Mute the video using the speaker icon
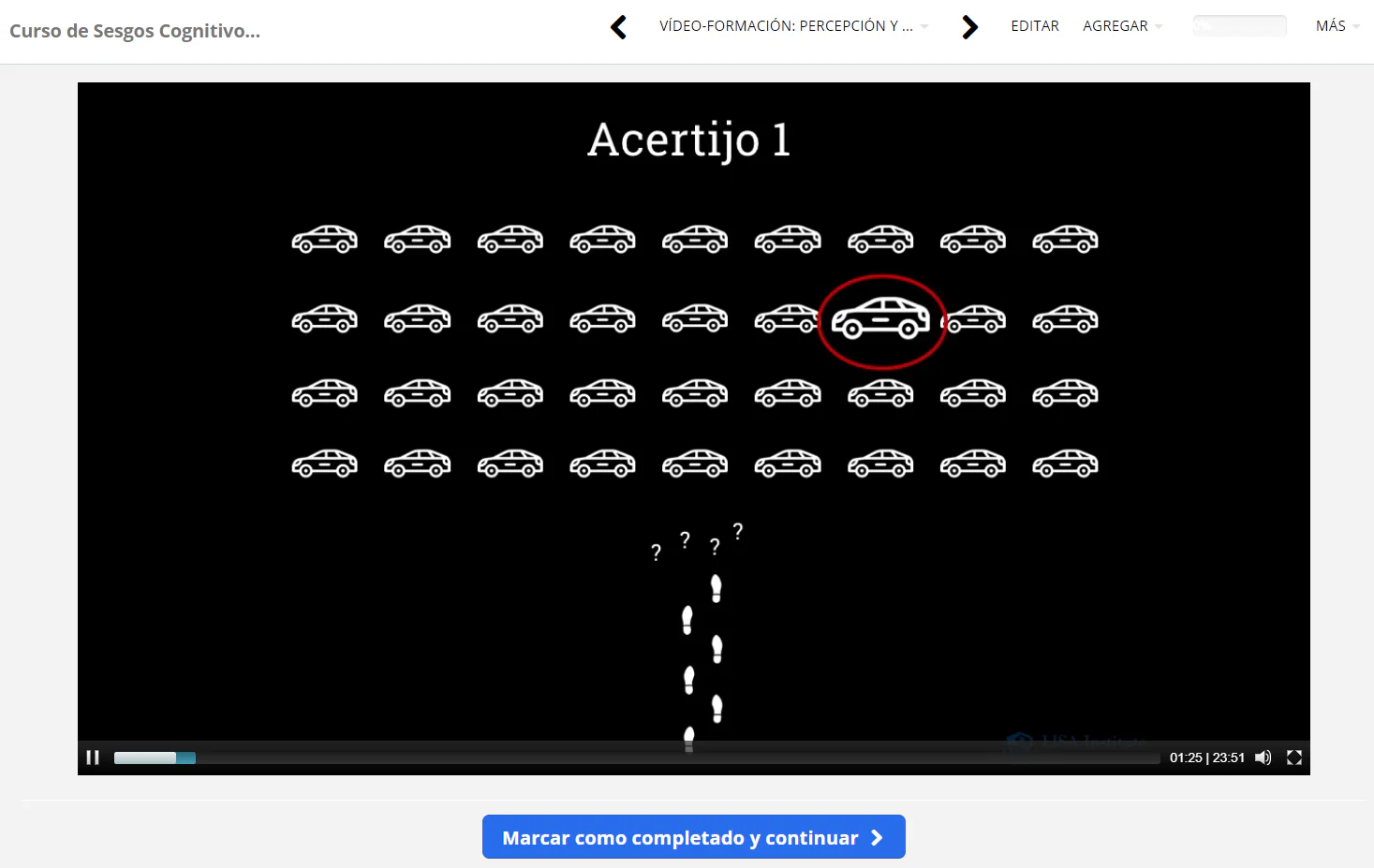Screen dimensions: 1374x868 pyautogui.click(x=1263, y=758)
